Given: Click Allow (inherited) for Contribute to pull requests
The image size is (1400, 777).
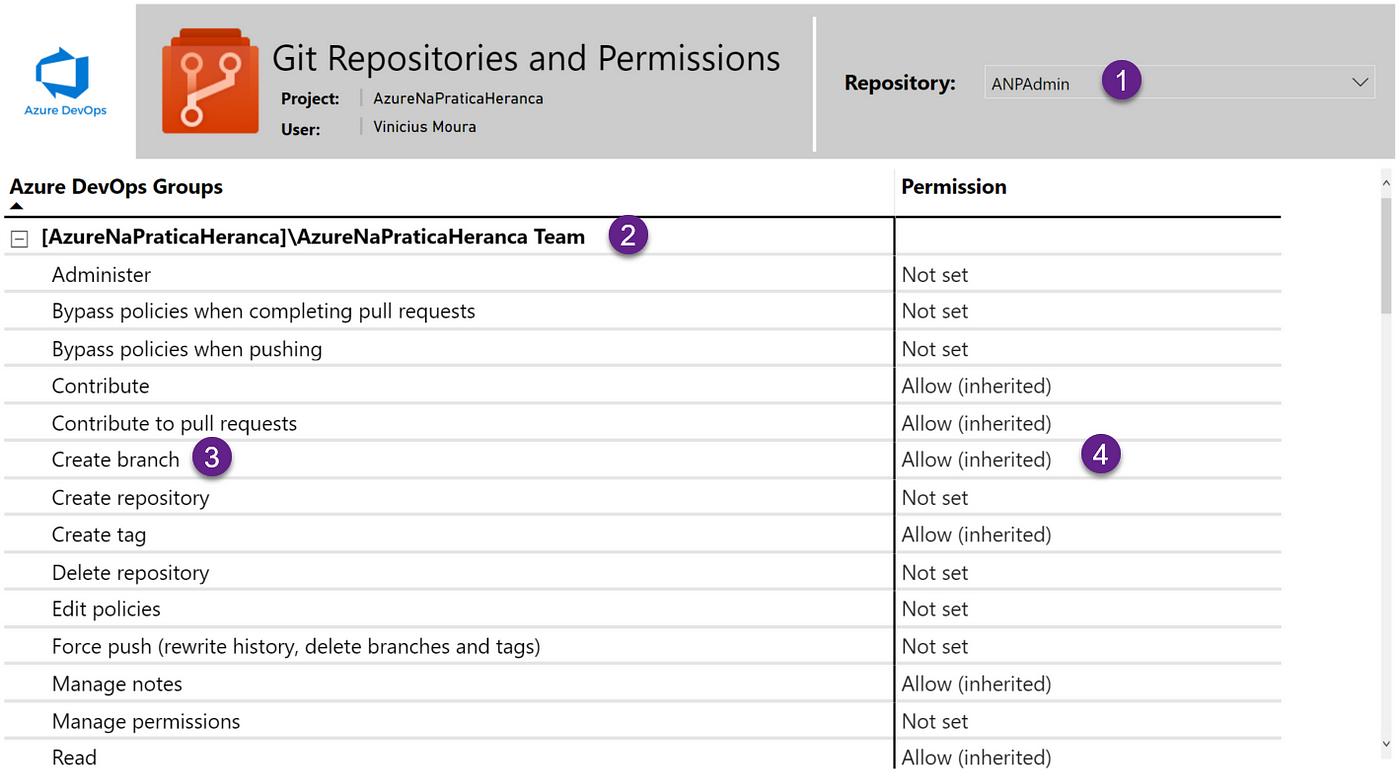Looking at the screenshot, I should coord(976,423).
